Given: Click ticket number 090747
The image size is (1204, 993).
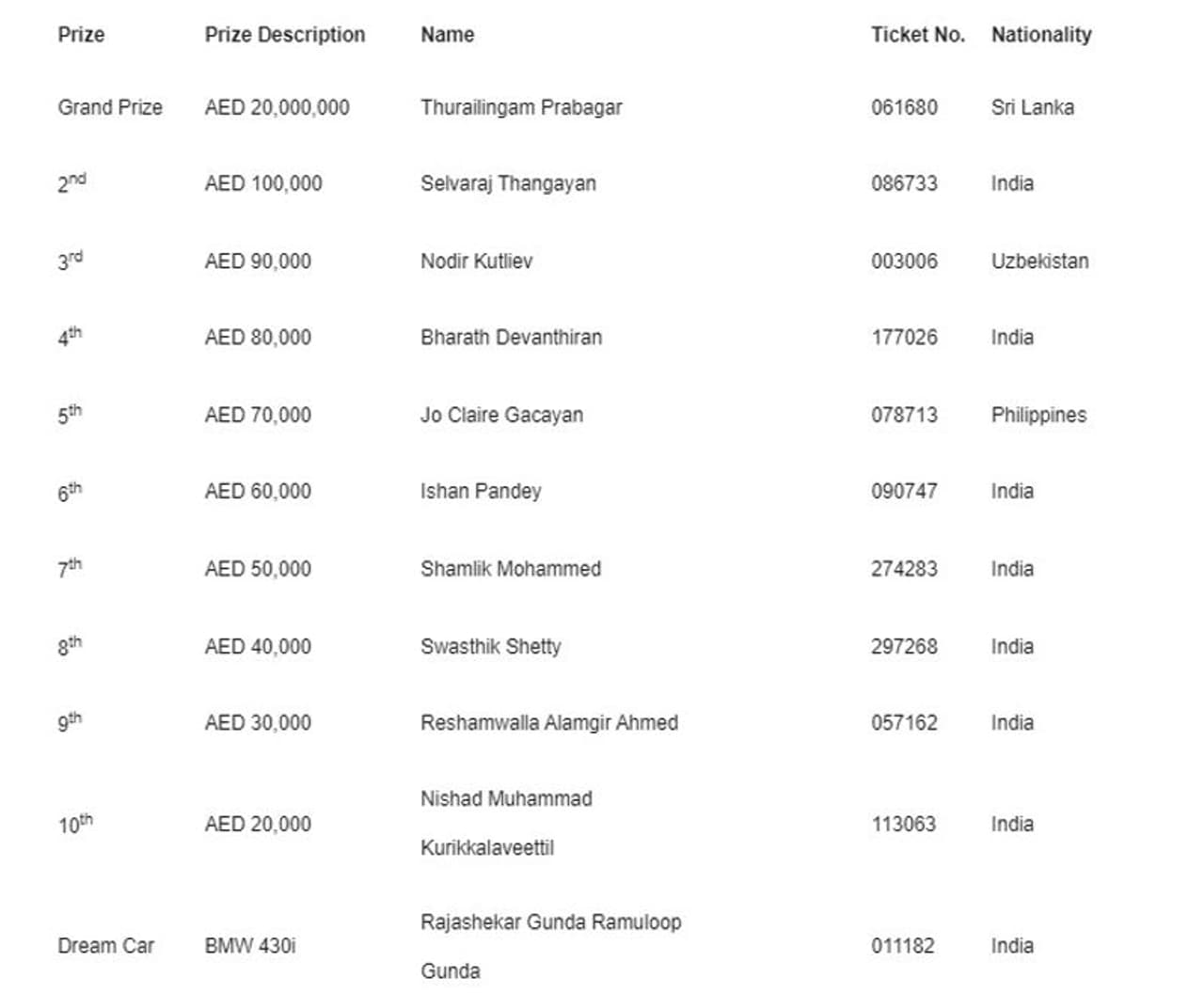Looking at the screenshot, I should (x=903, y=491).
